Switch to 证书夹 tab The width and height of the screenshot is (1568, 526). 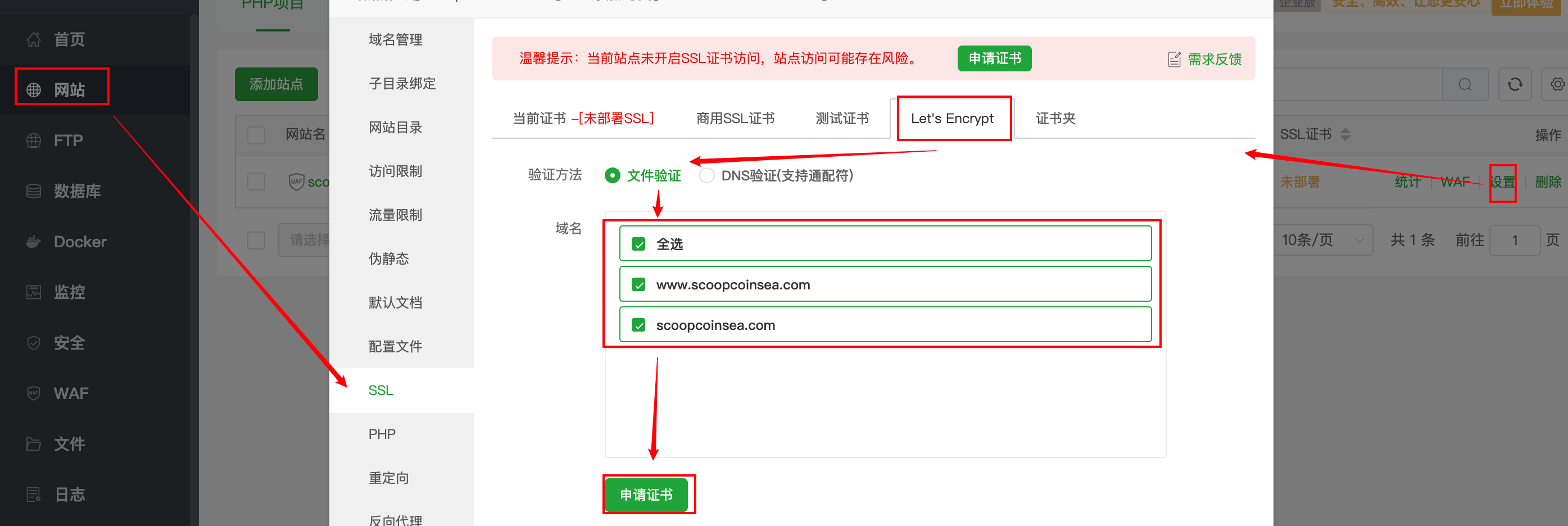(1055, 118)
